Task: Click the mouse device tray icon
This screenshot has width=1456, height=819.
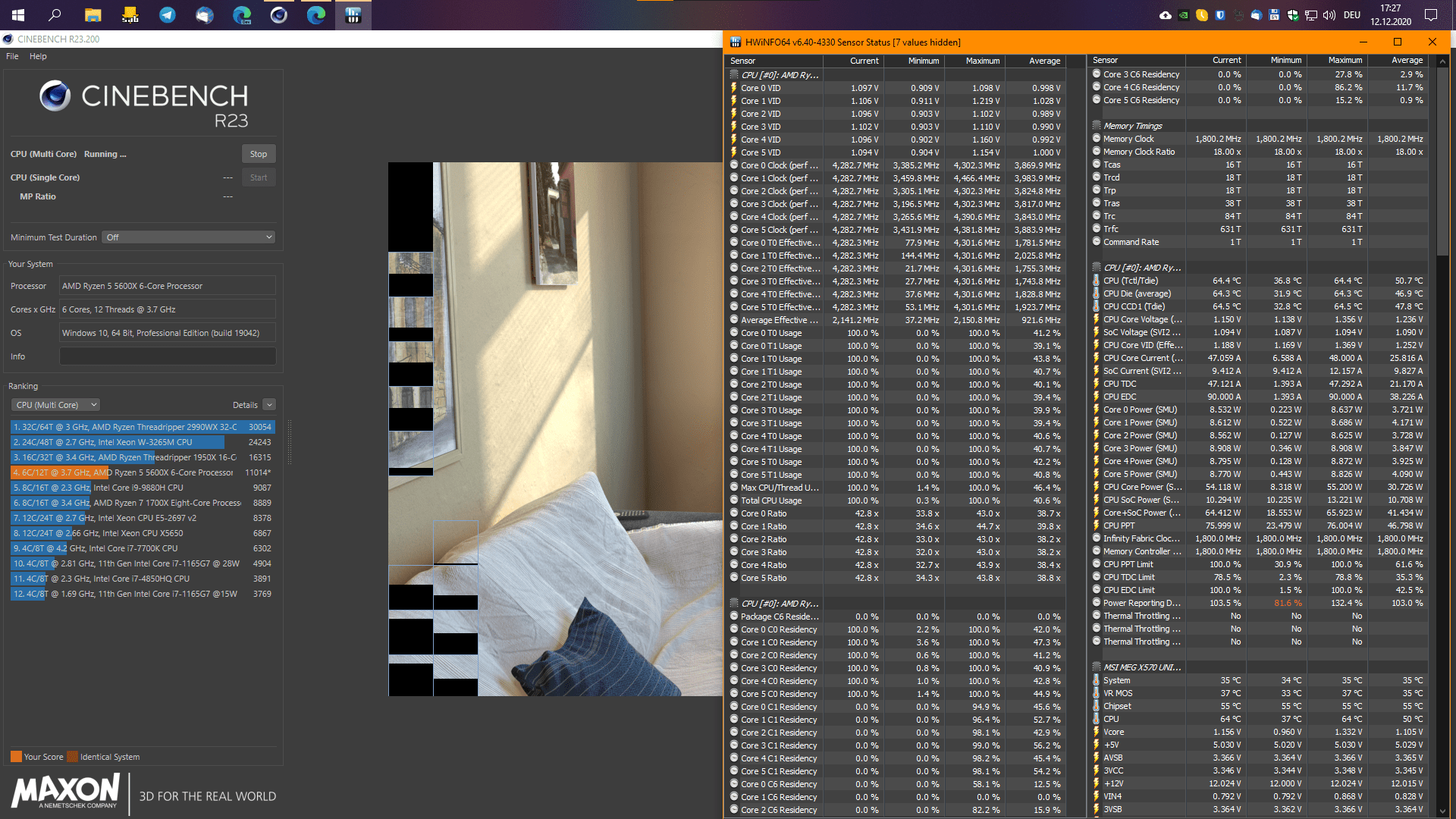Action: pyautogui.click(x=1238, y=15)
